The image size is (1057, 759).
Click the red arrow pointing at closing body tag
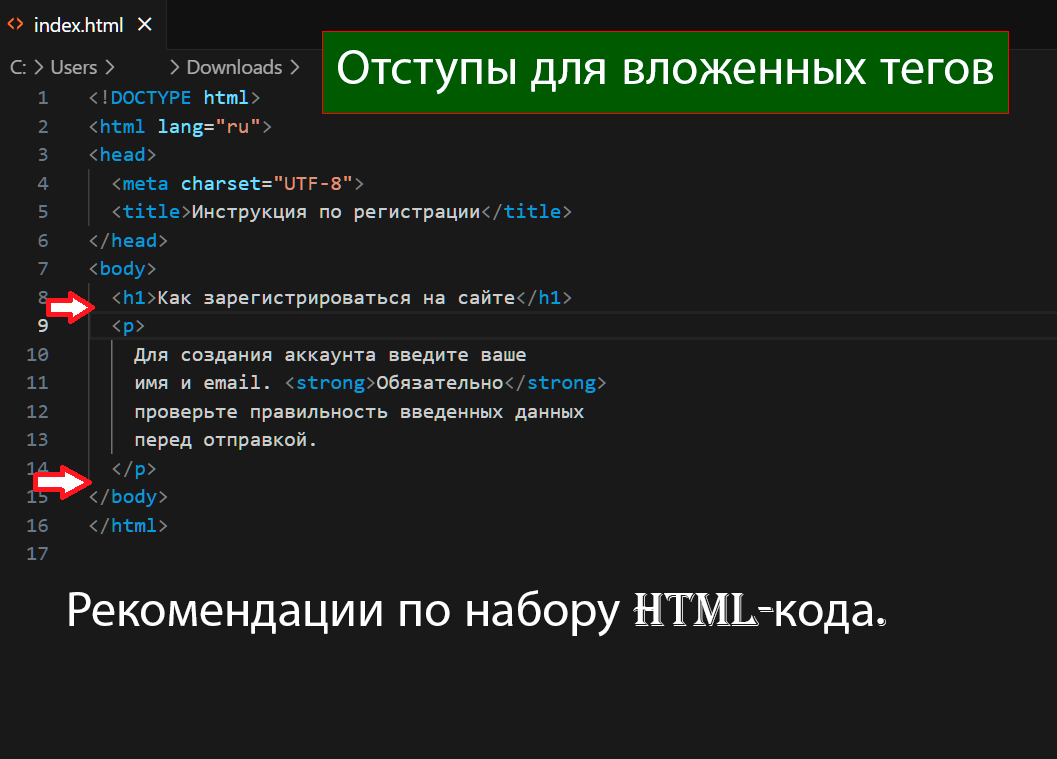coord(57,483)
